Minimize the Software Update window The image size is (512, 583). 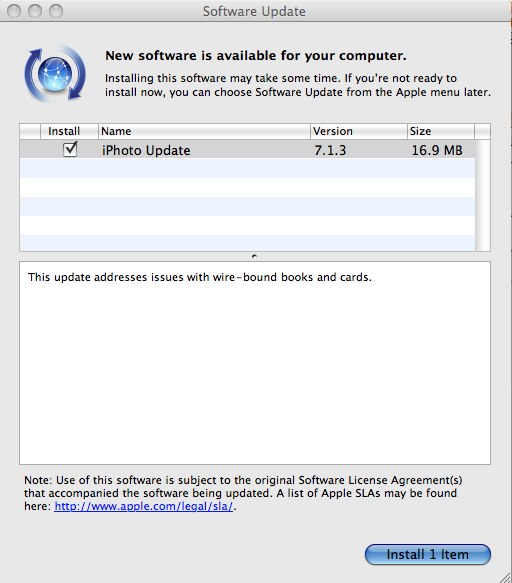35,11
